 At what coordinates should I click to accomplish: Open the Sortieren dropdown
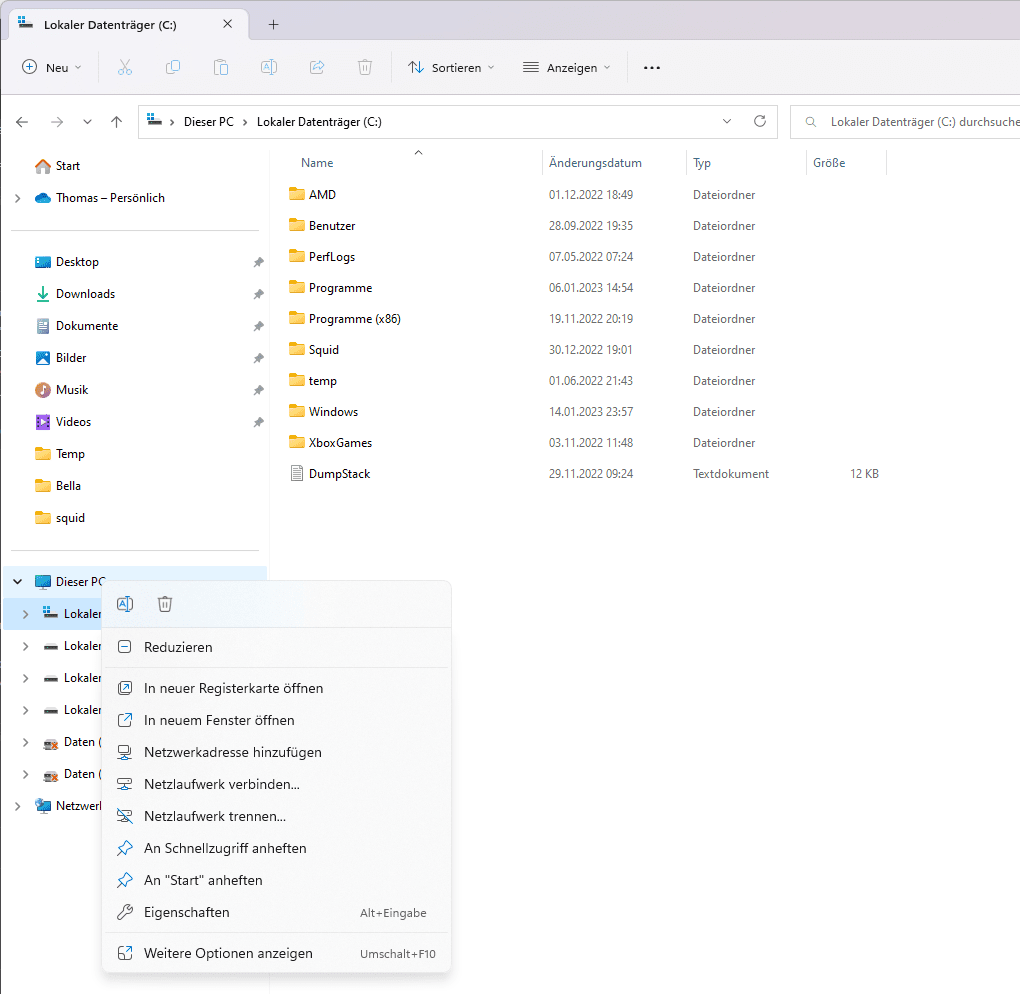click(x=451, y=68)
